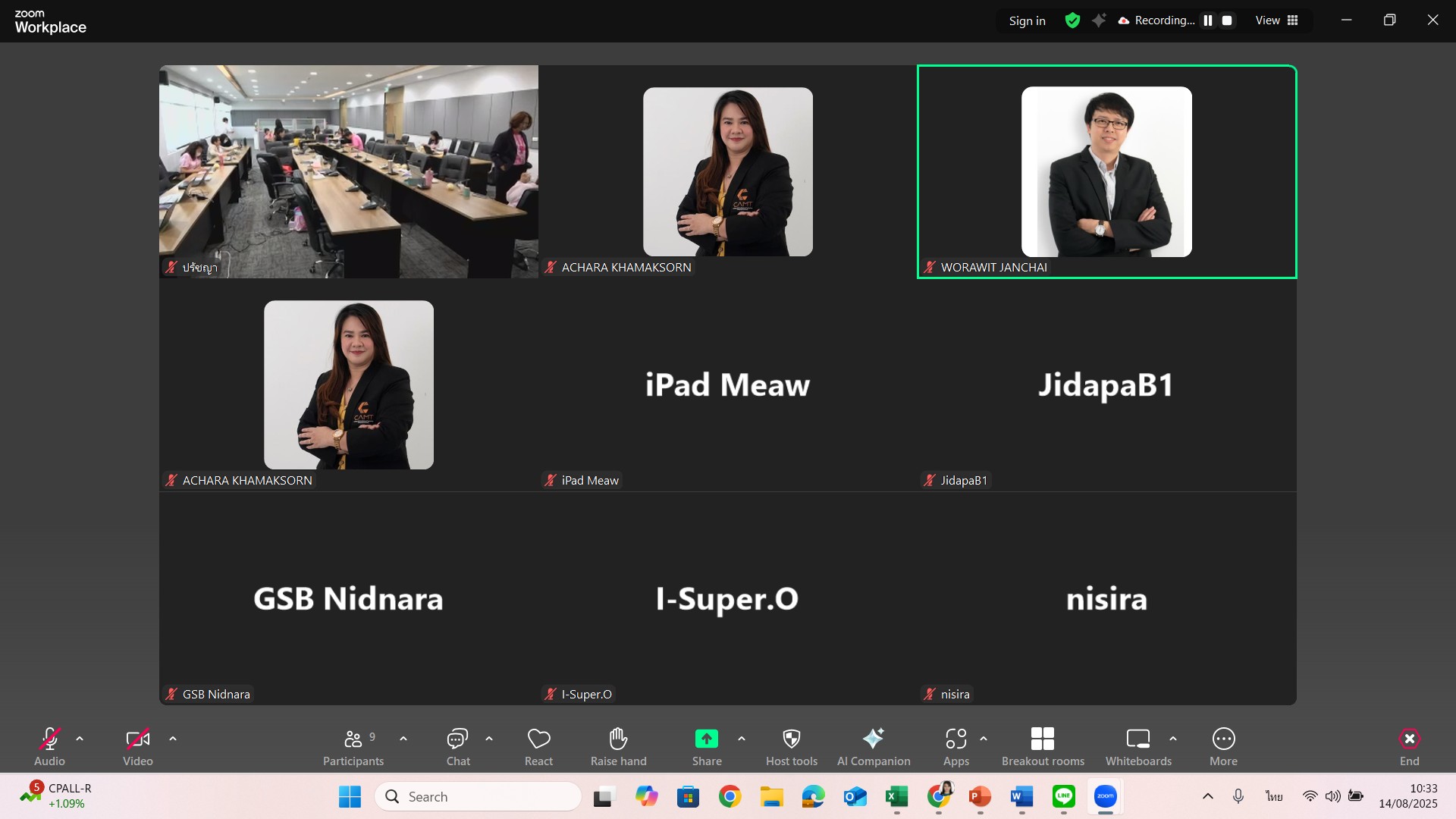Open the Chat panel
The image size is (1456, 819).
458,747
